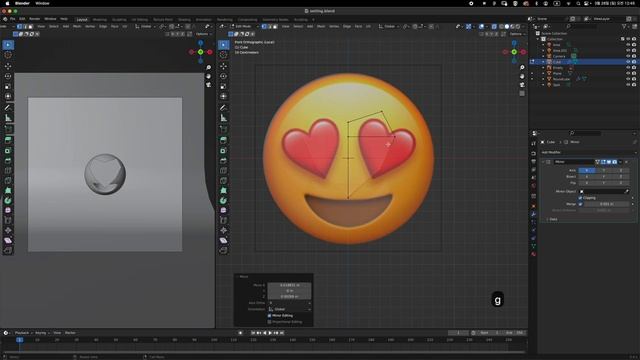Open Edit Mode dropdown in right viewport header
The height and width of the screenshot is (360, 640).
(x=243, y=26)
